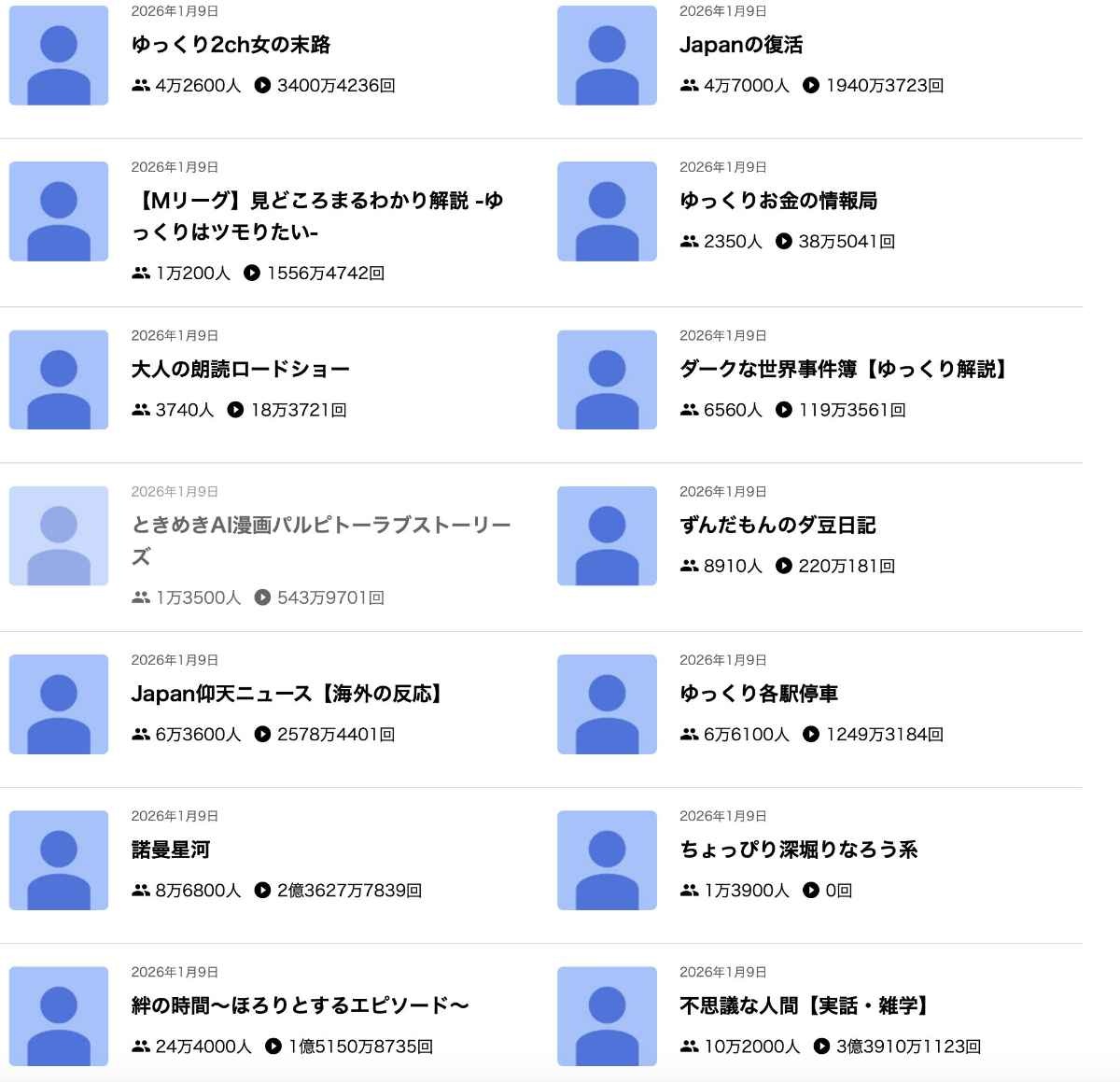Click subscriber icon beside 4万7000人
Image resolution: width=1120 pixels, height=1082 pixels.
690,86
